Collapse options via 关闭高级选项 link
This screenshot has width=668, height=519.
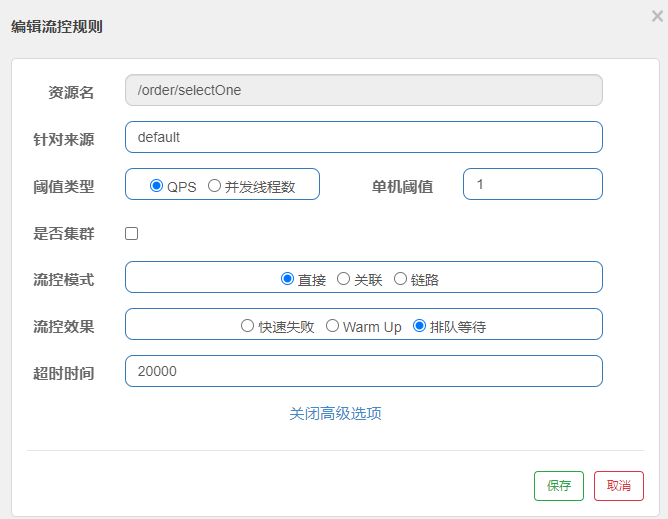click(x=335, y=413)
